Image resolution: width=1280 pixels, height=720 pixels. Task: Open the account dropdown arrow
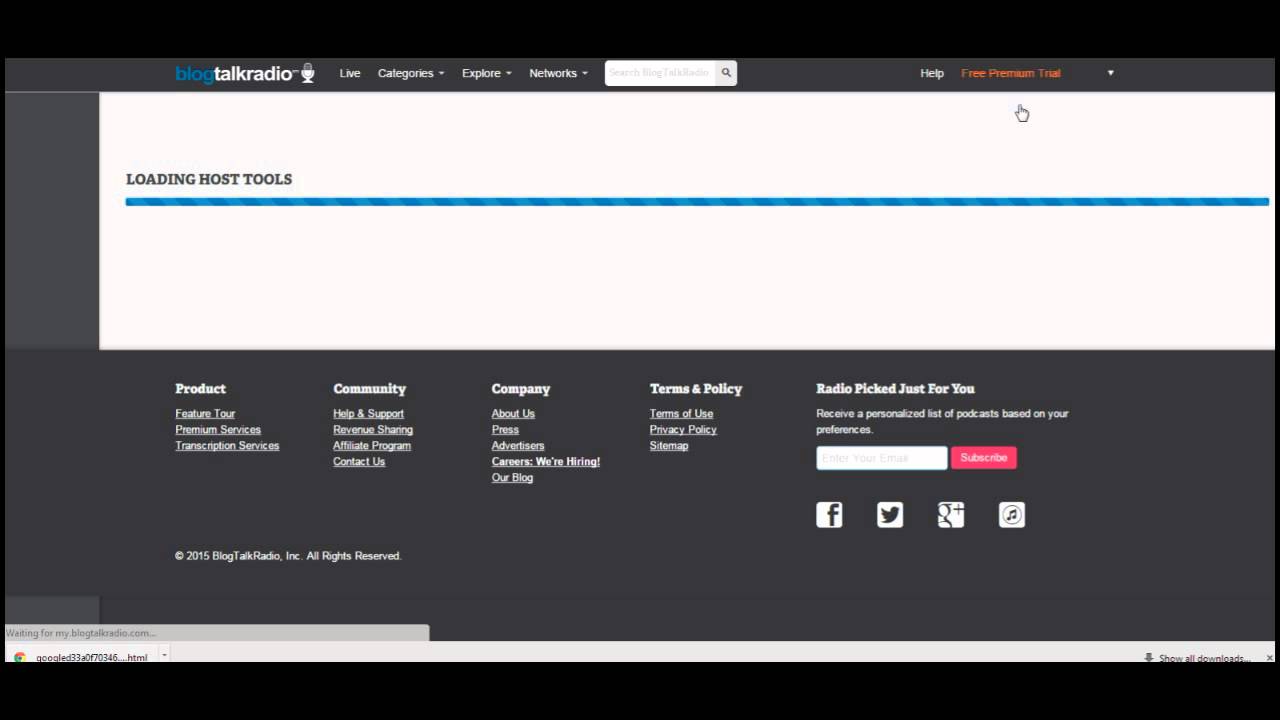tap(1110, 73)
